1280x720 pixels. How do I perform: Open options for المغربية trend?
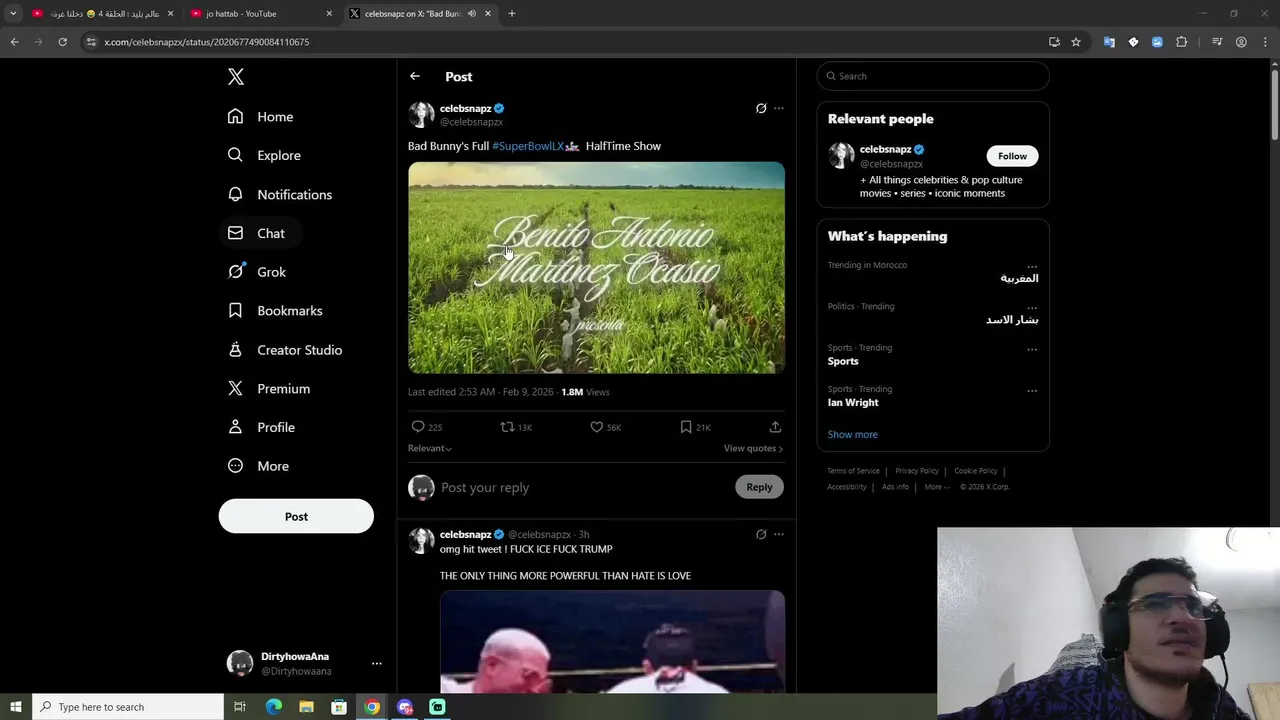coord(1032,267)
